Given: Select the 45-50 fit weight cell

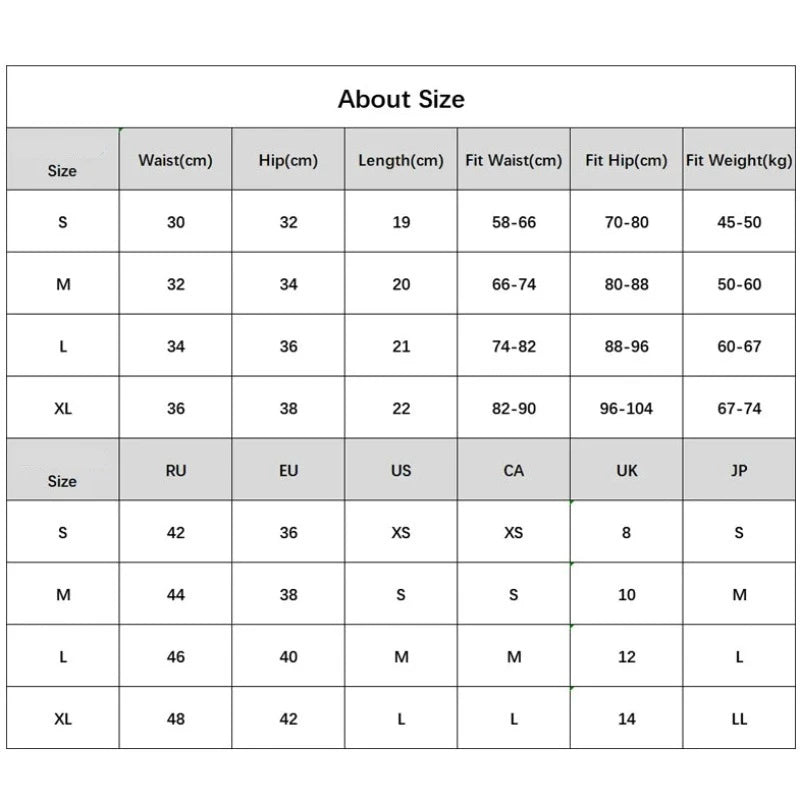Looking at the screenshot, I should [x=739, y=222].
